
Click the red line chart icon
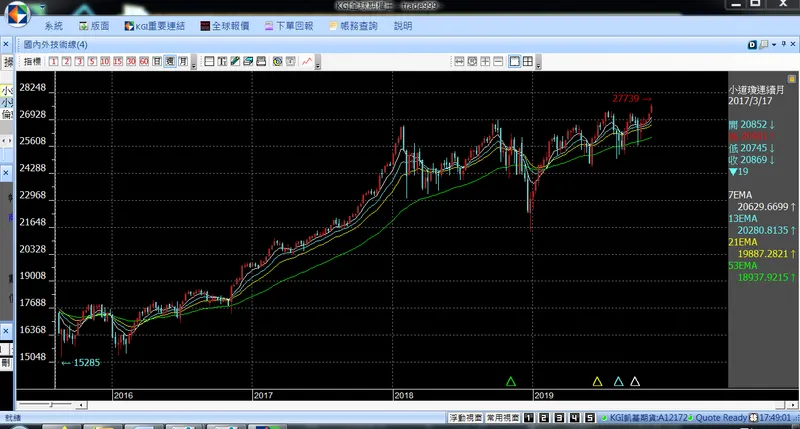click(307, 62)
